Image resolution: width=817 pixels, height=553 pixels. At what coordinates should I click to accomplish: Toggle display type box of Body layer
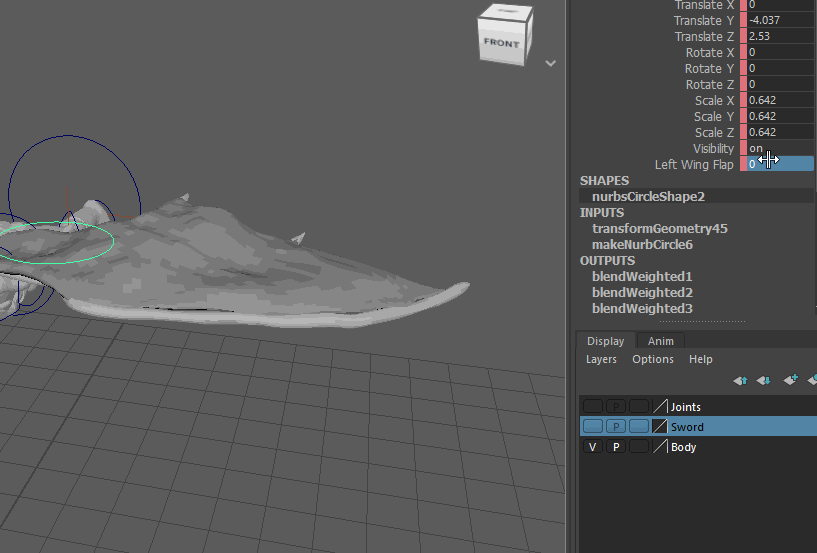pyautogui.click(x=639, y=447)
